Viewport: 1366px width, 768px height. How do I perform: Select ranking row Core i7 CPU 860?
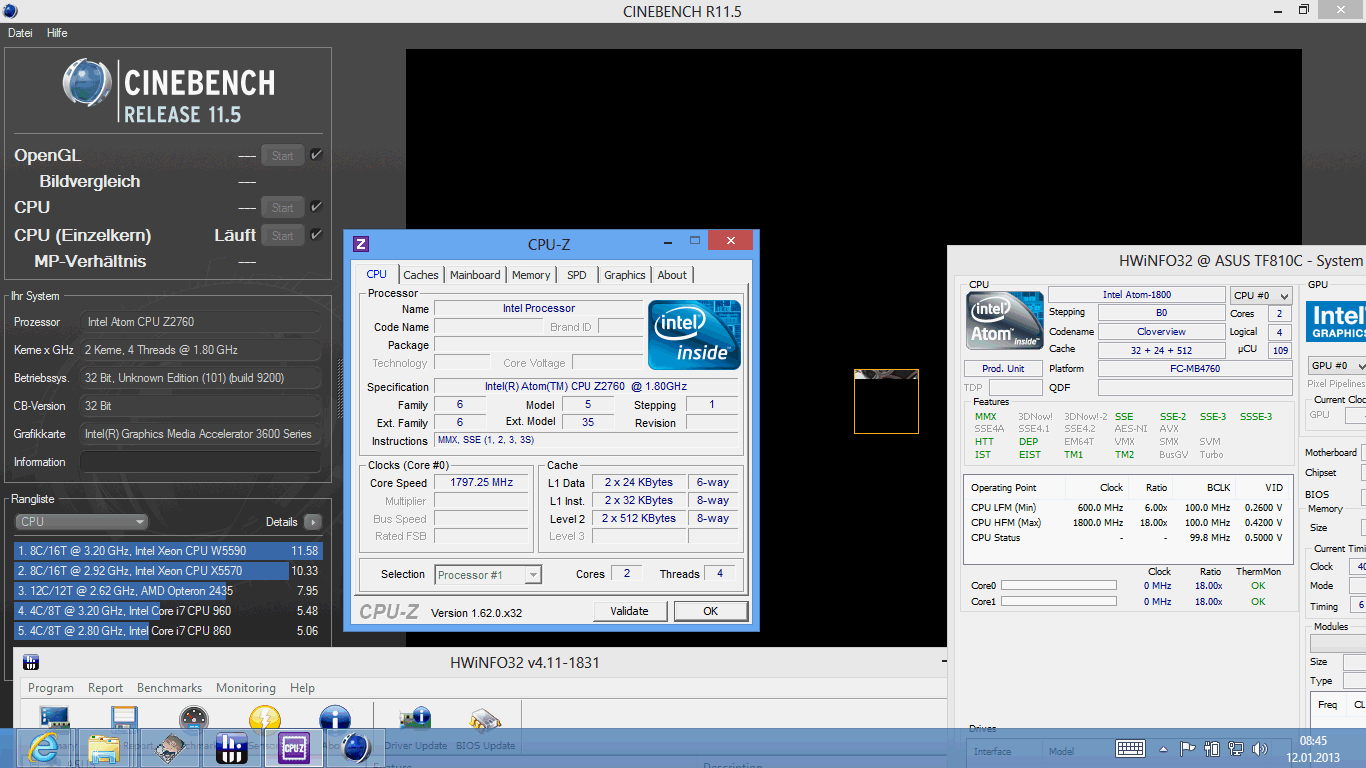point(167,631)
